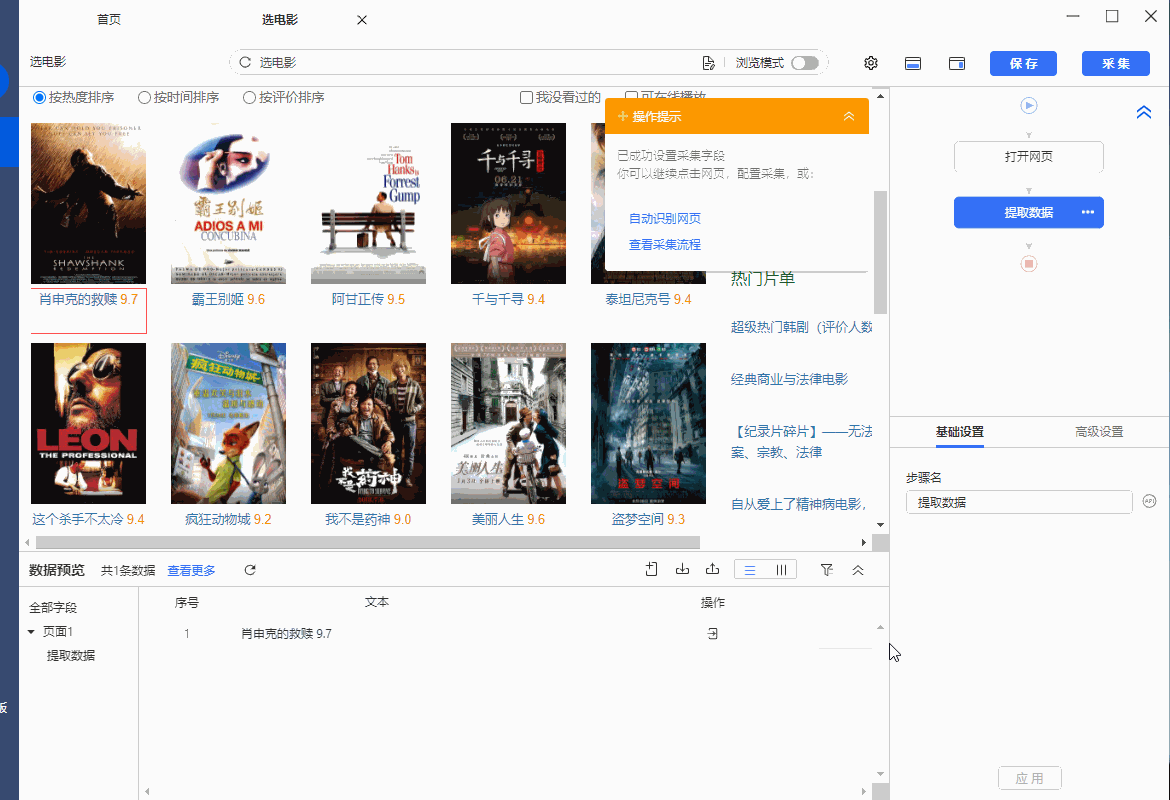This screenshot has height=800, width=1170.
Task: Click the web page horizontal scrollbar
Action: [x=367, y=543]
